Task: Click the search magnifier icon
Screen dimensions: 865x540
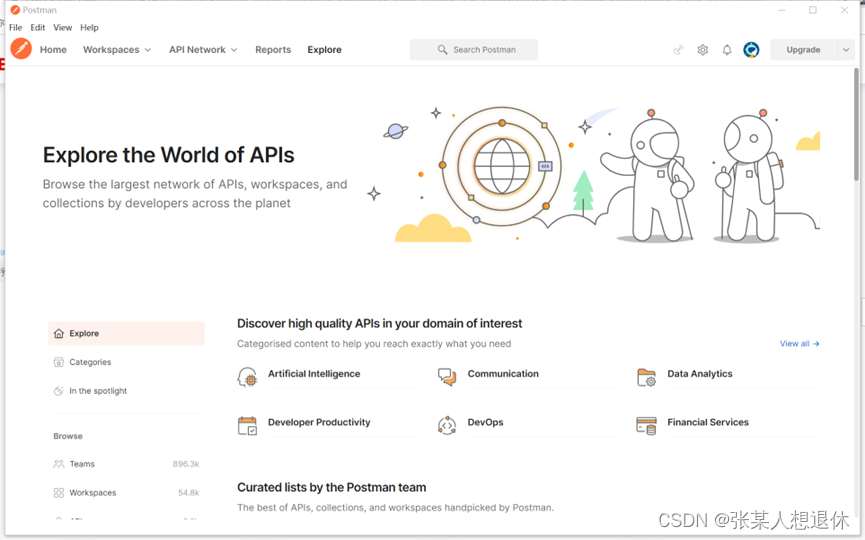Action: pyautogui.click(x=442, y=50)
